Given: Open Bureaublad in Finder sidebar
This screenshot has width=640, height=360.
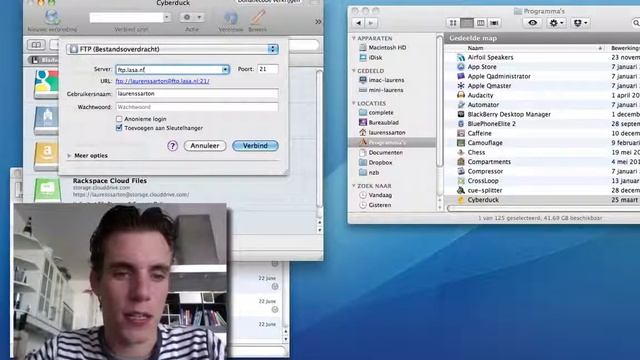Looking at the screenshot, I should tap(384, 122).
